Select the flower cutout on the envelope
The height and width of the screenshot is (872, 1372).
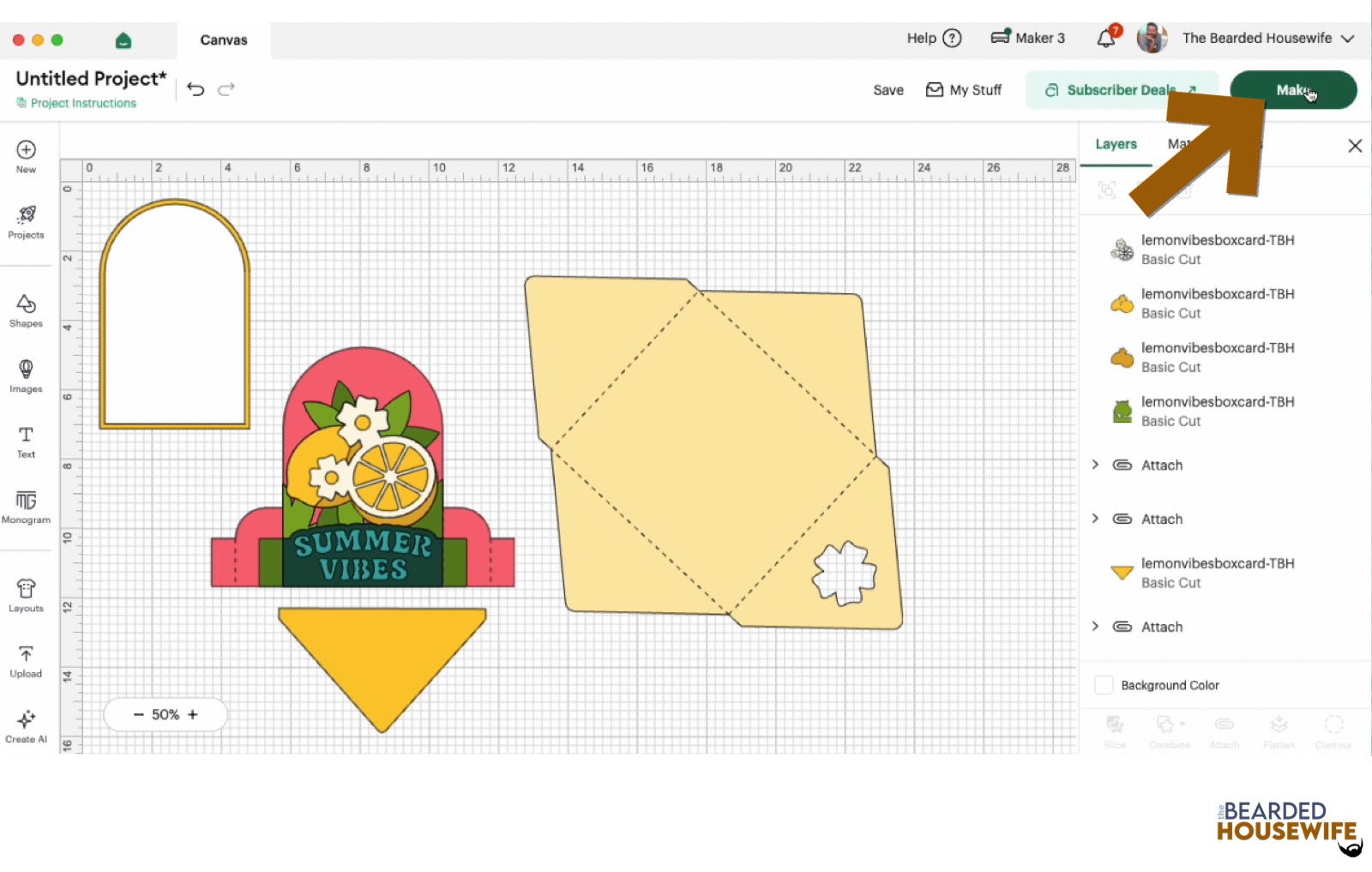pyautogui.click(x=845, y=573)
